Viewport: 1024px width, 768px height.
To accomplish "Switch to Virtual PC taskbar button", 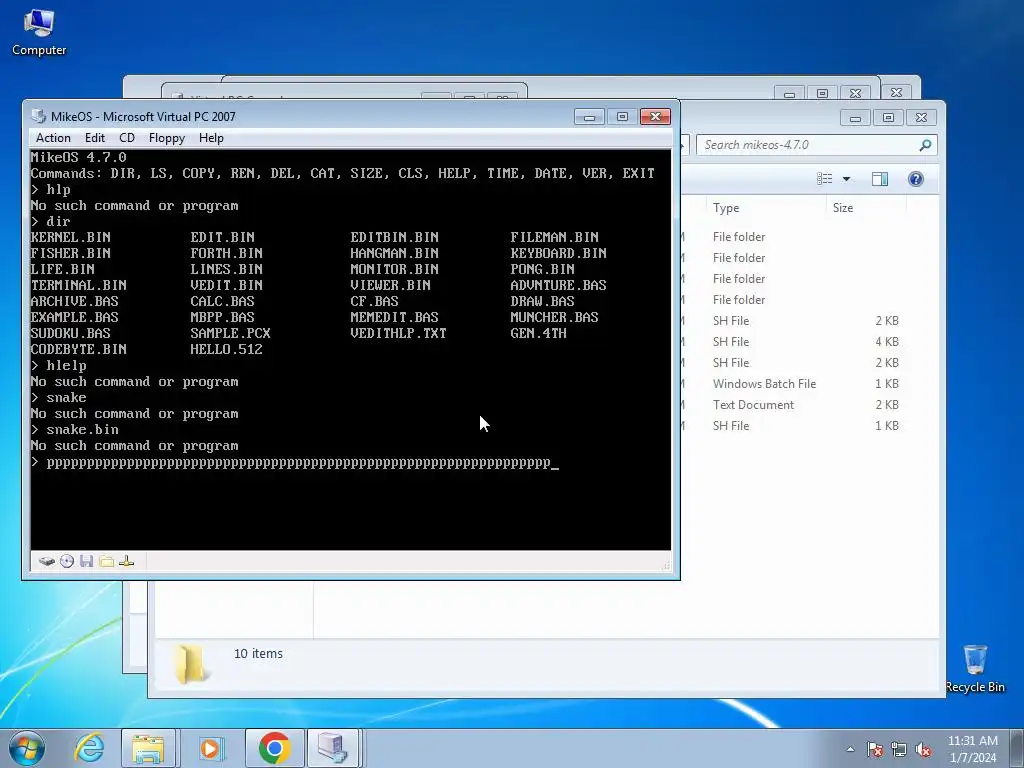I will 333,748.
